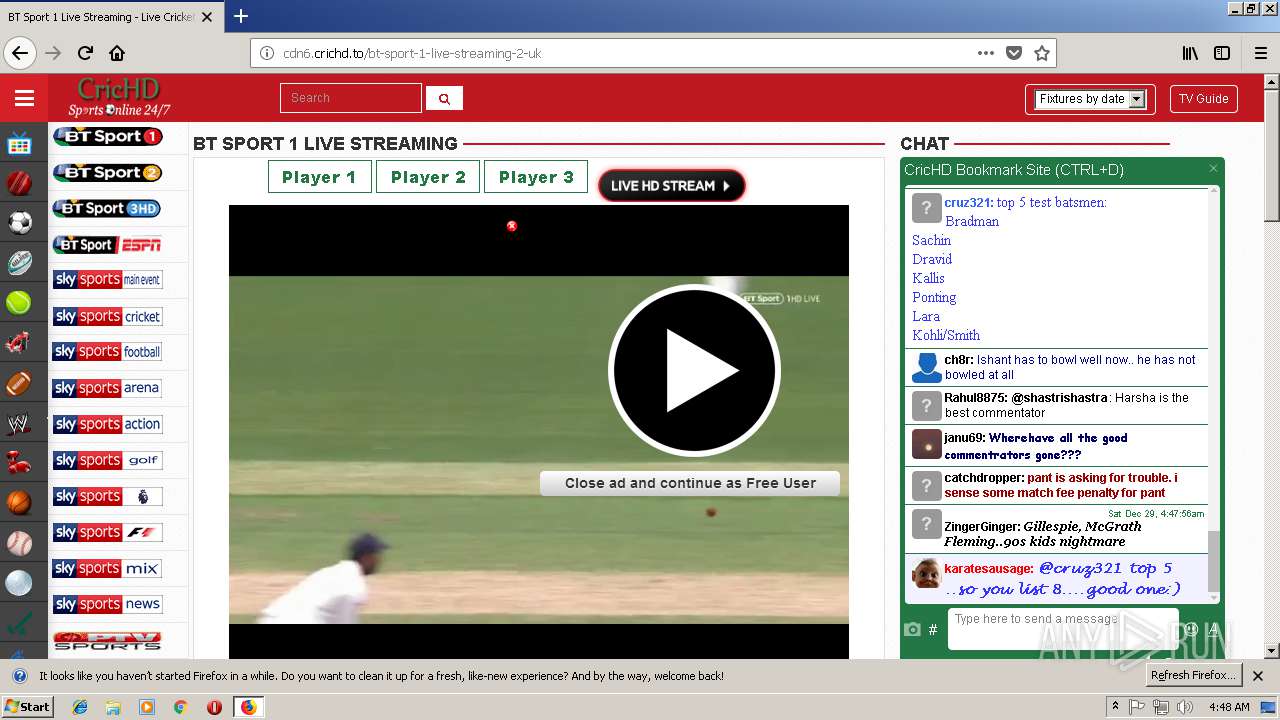Screen dimensions: 1280x720
Task: Dismiss the Firefox refresh notification bar
Action: (x=1258, y=676)
